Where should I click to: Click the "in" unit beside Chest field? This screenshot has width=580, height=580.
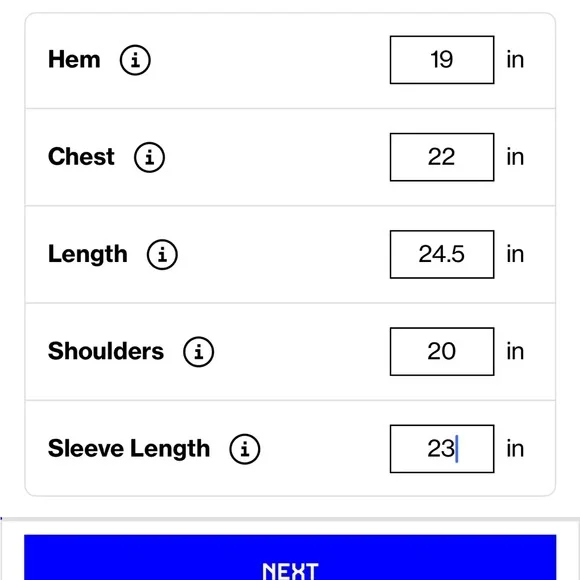(515, 157)
